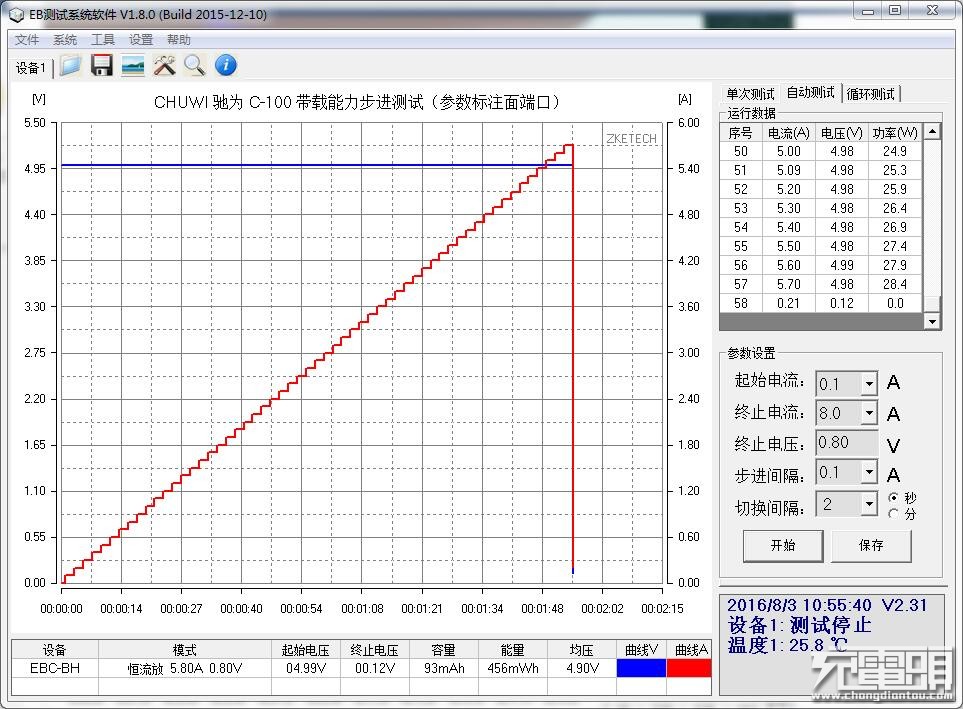Expand the 终止电流 dropdown arrow
This screenshot has height=709, width=963.
click(x=869, y=413)
